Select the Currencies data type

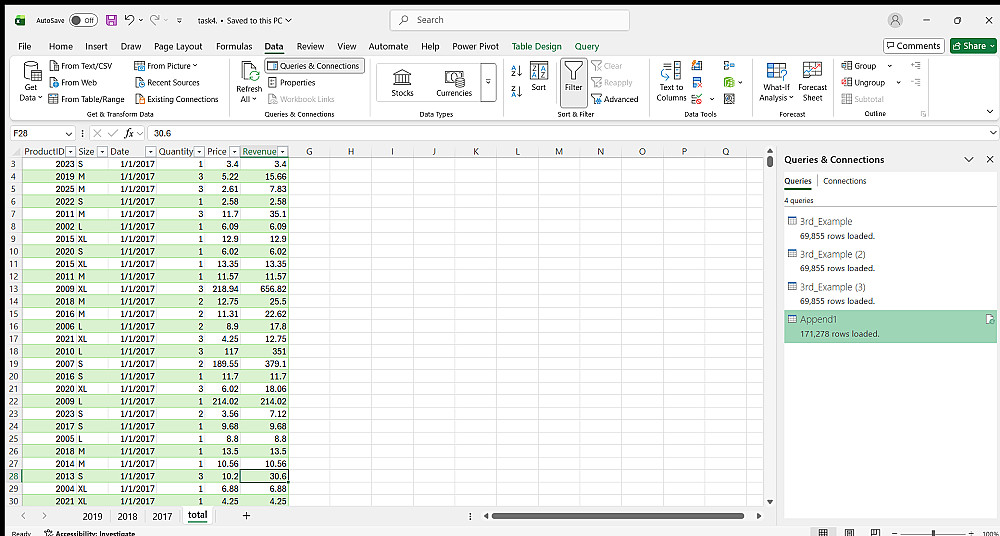[453, 83]
